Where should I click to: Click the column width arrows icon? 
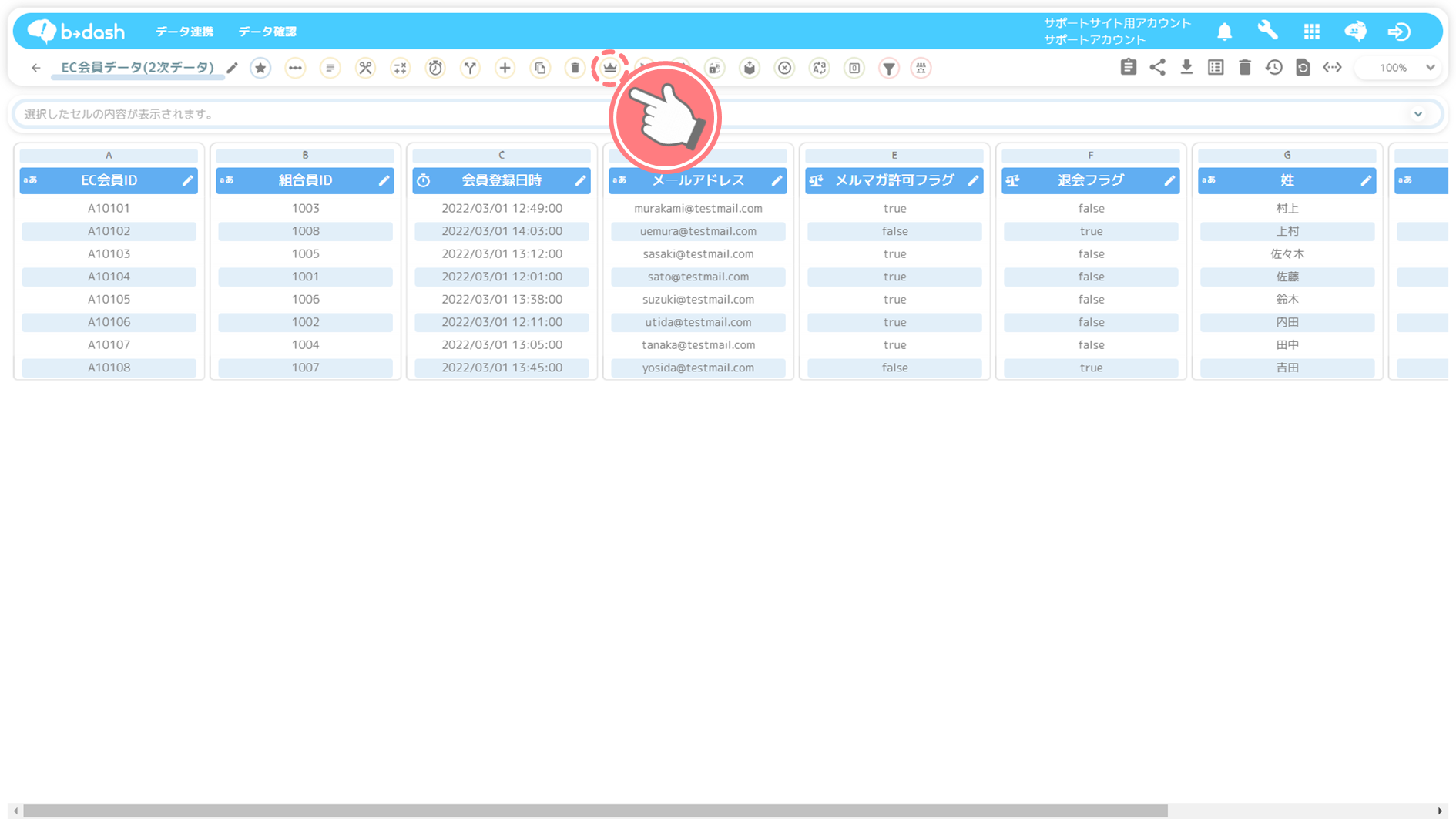pyautogui.click(x=1332, y=67)
